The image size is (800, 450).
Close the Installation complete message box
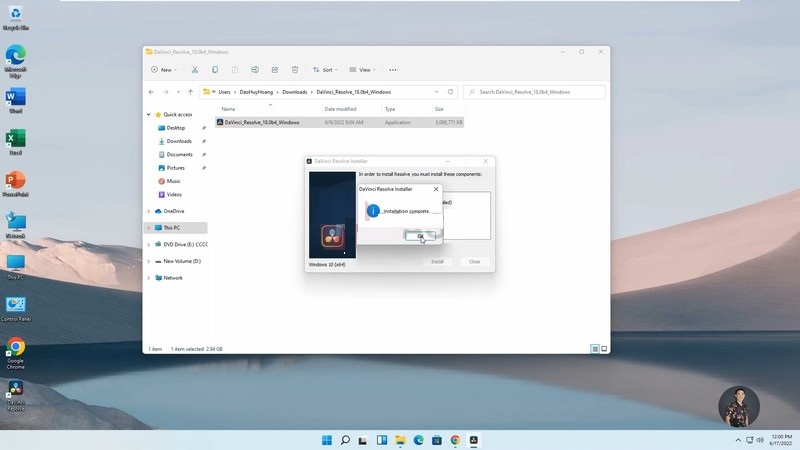pos(436,189)
